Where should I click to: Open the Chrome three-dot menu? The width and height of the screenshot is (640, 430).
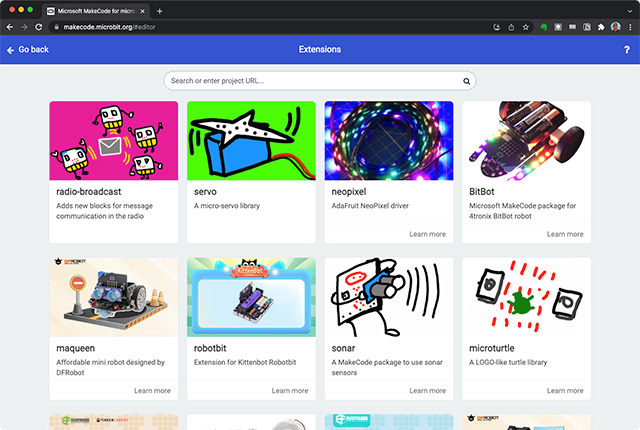click(628, 28)
